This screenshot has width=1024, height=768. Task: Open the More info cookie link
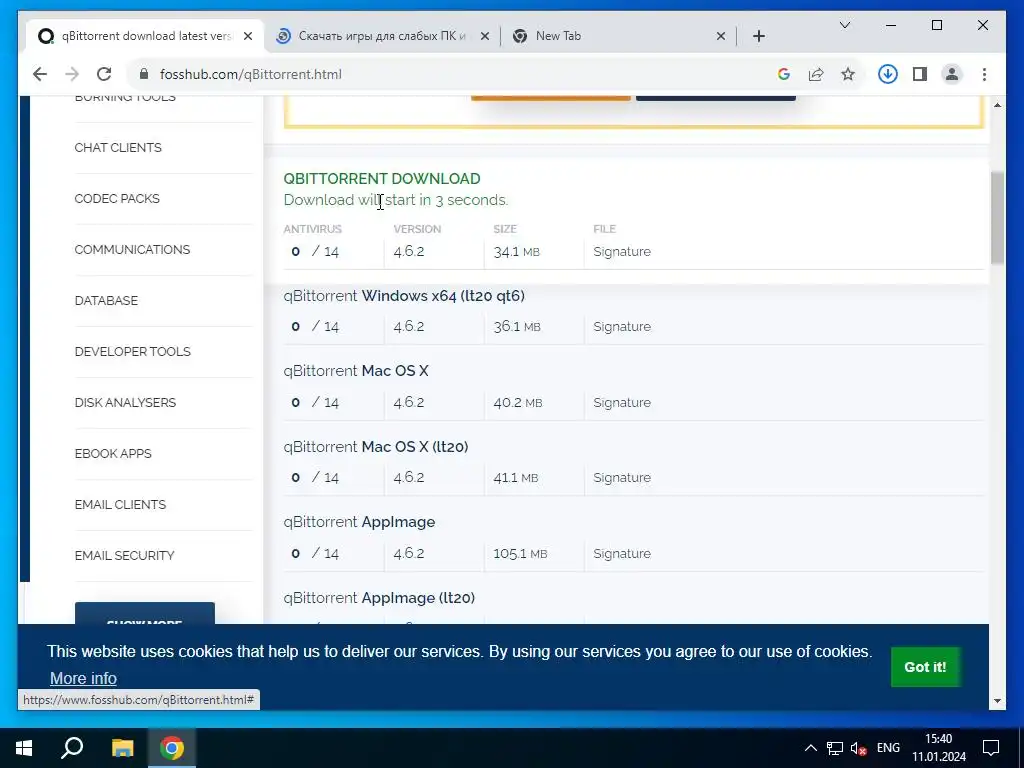(83, 679)
